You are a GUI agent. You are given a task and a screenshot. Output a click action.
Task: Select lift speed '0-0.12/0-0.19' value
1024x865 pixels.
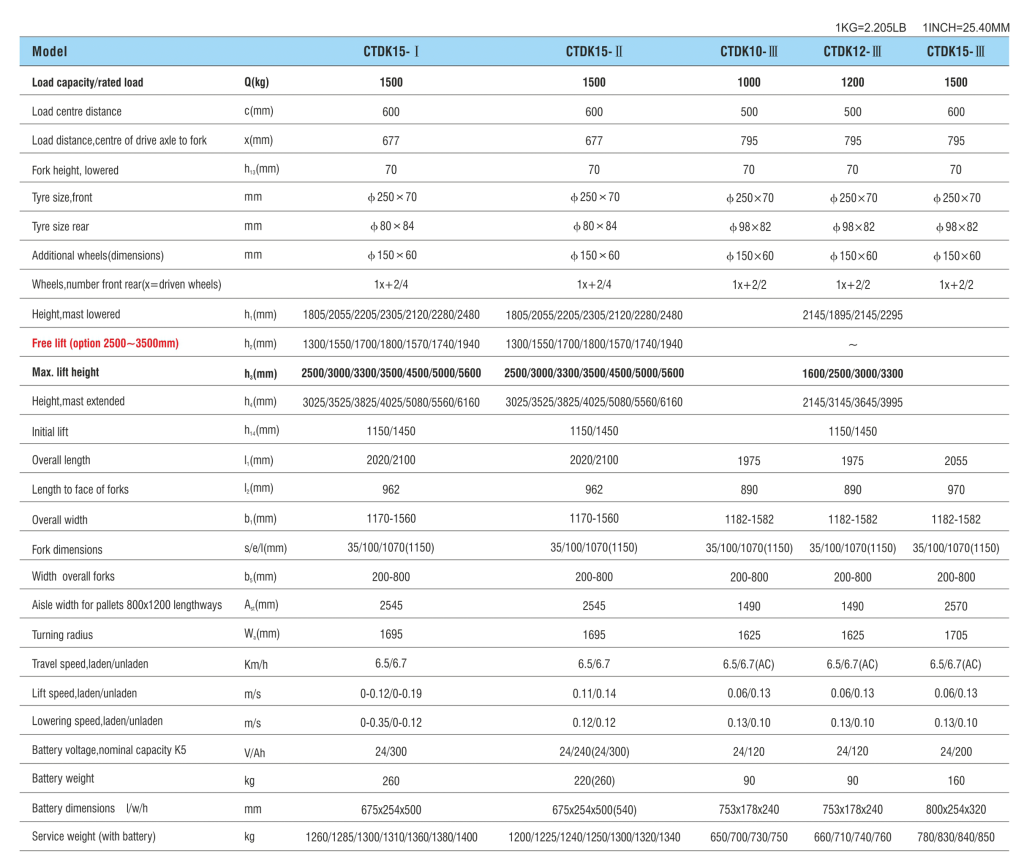coord(391,693)
